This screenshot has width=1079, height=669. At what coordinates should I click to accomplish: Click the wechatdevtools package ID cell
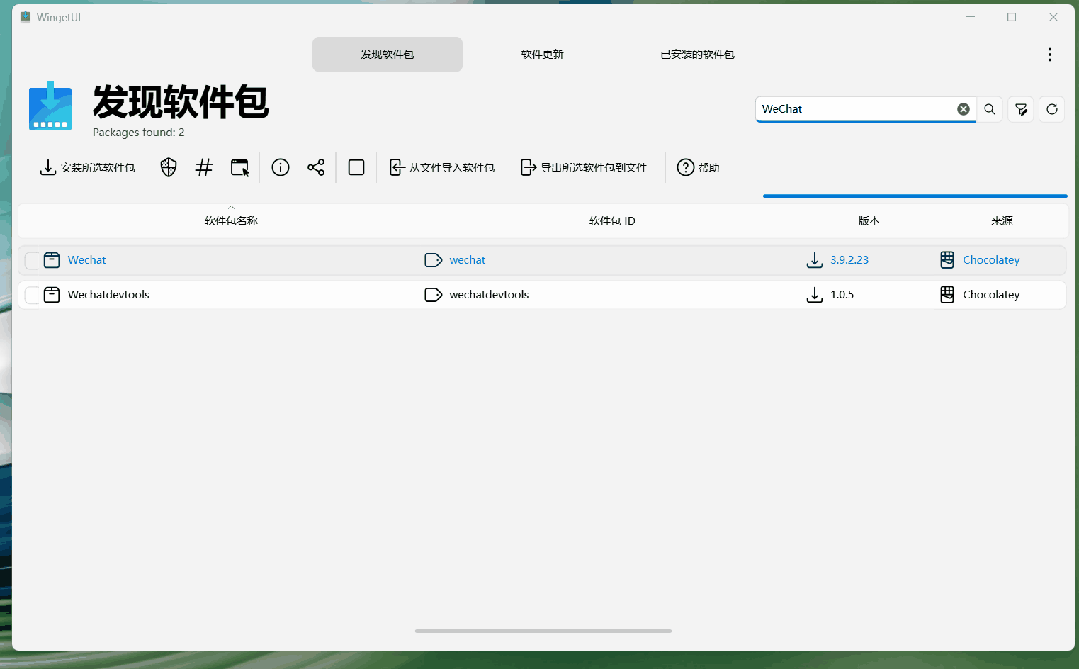click(x=489, y=295)
